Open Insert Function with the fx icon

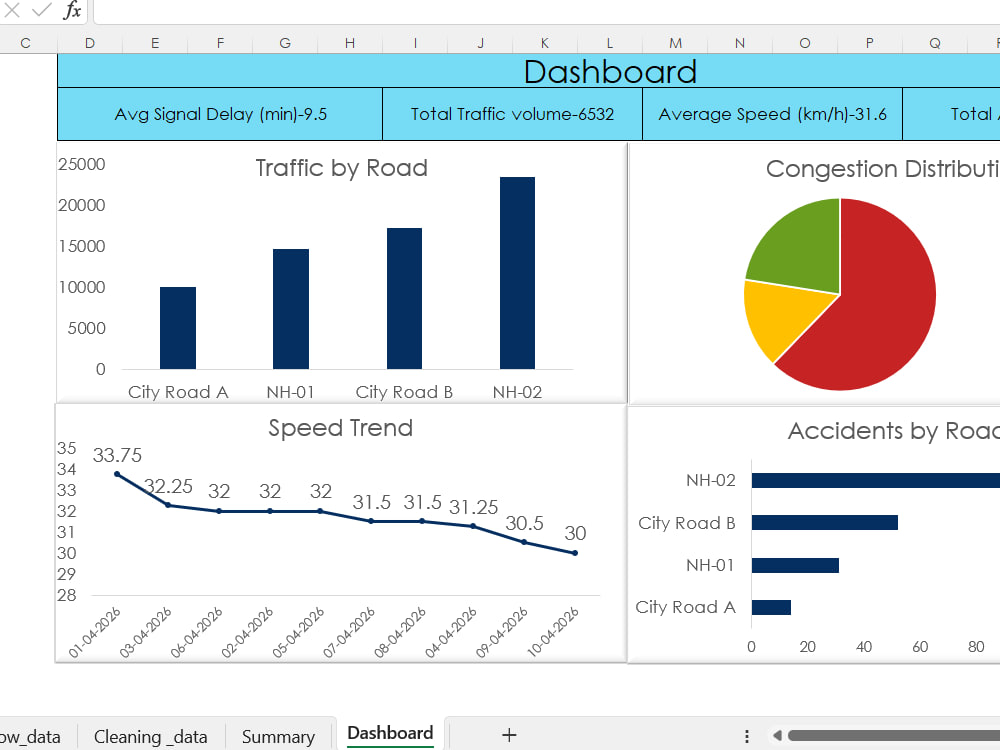[72, 10]
